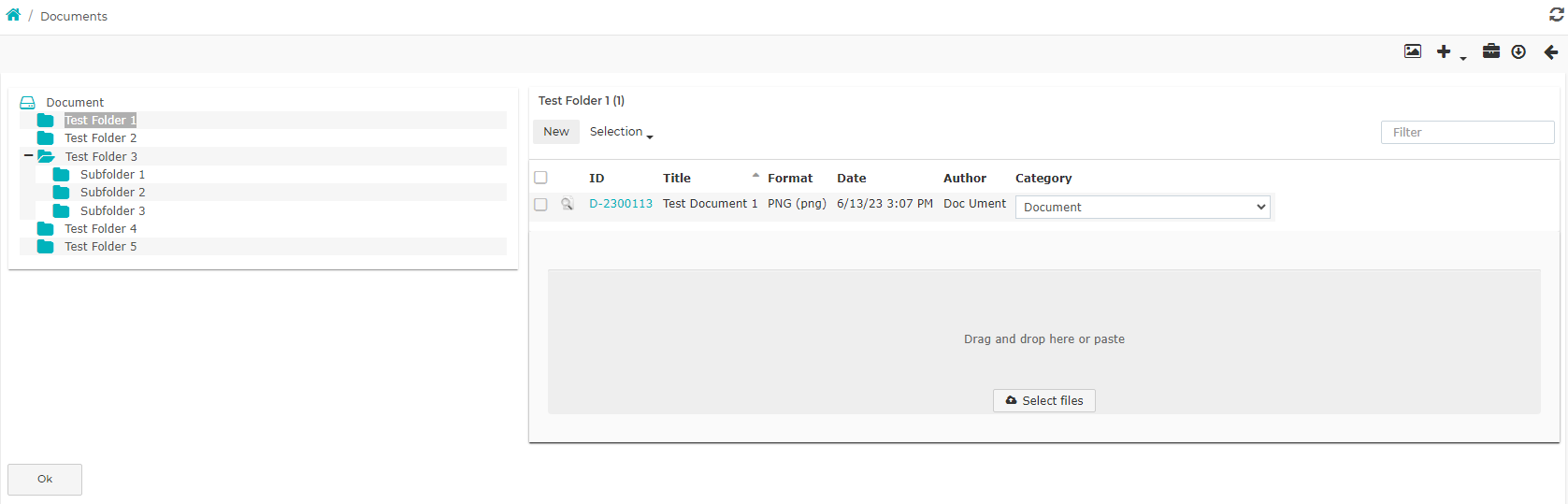Go to the home icon in breadcrumb
Screen dimensions: 1568x504
[13, 15]
